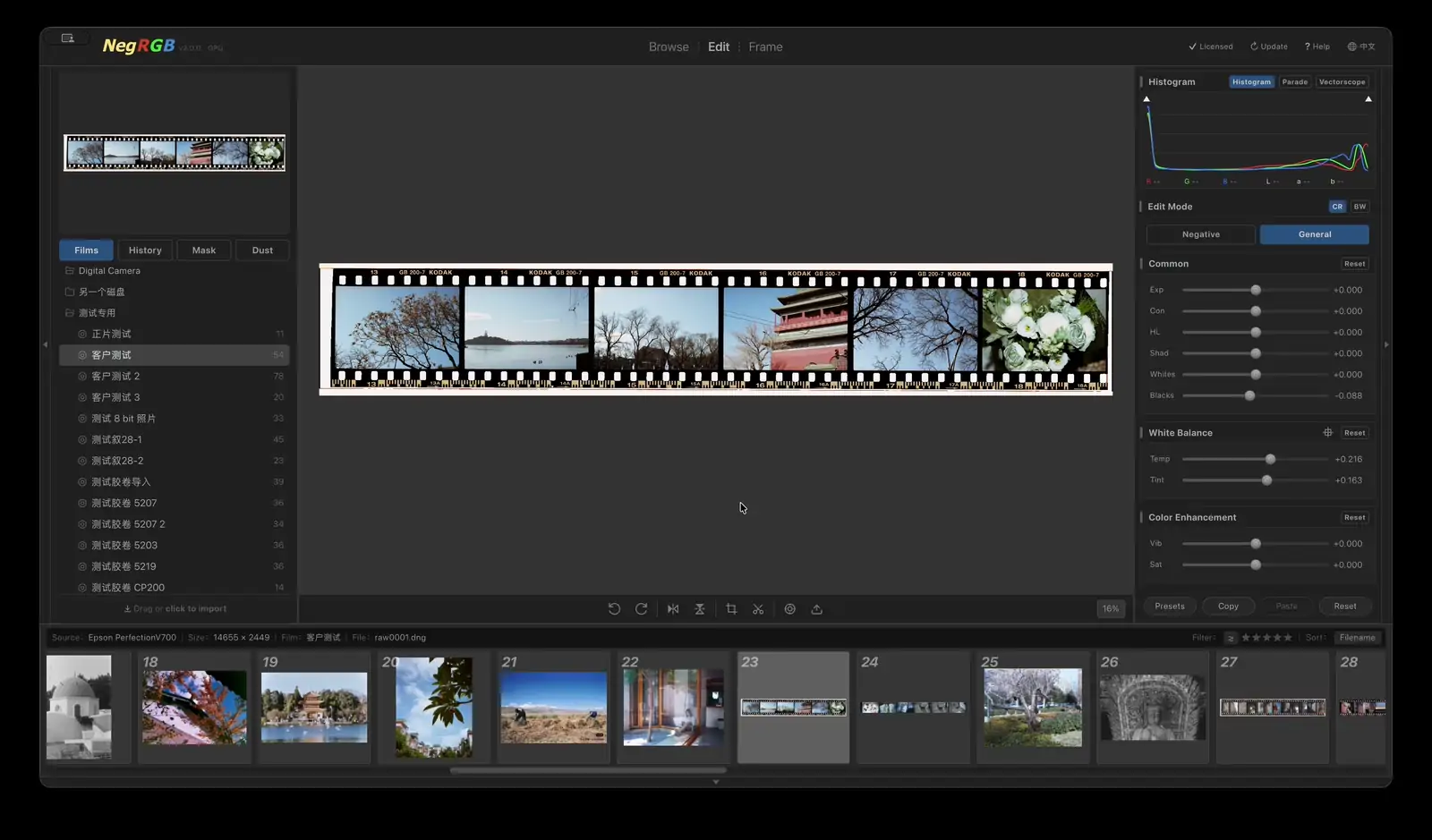Image resolution: width=1432 pixels, height=840 pixels.
Task: Select the Negative edit mode
Action: tap(1200, 234)
